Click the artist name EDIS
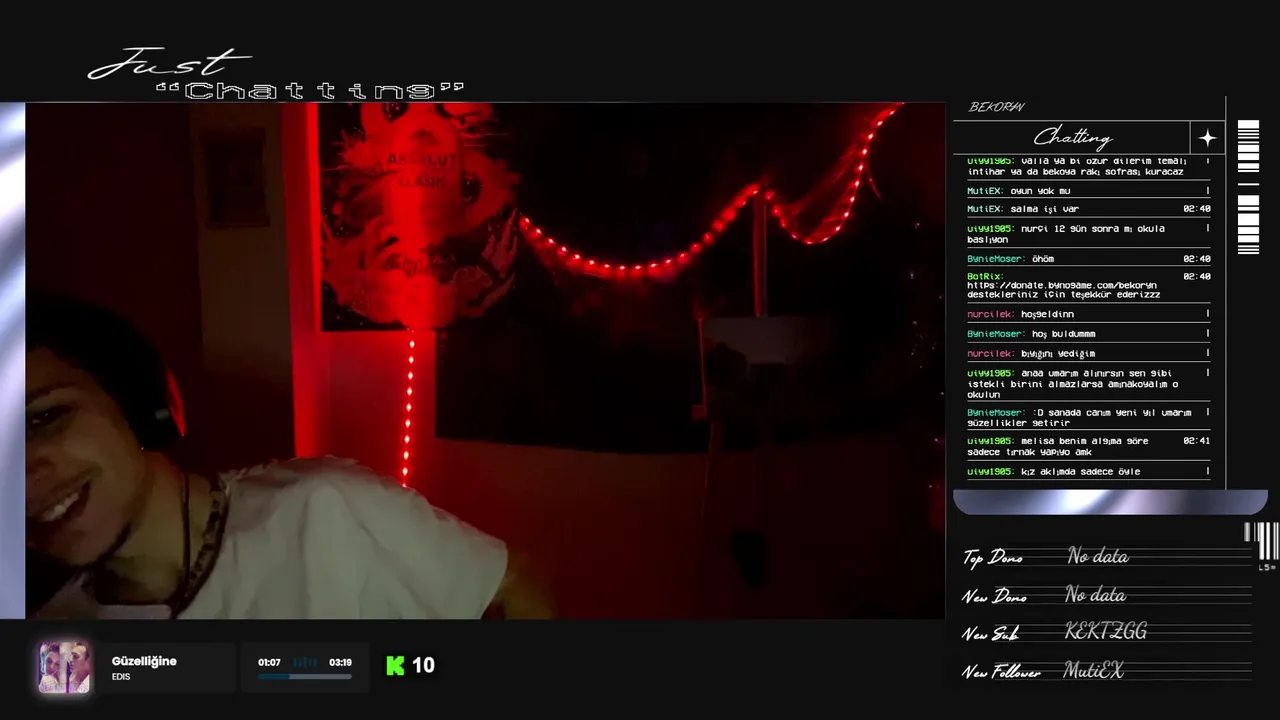The image size is (1280, 720). [x=121, y=677]
